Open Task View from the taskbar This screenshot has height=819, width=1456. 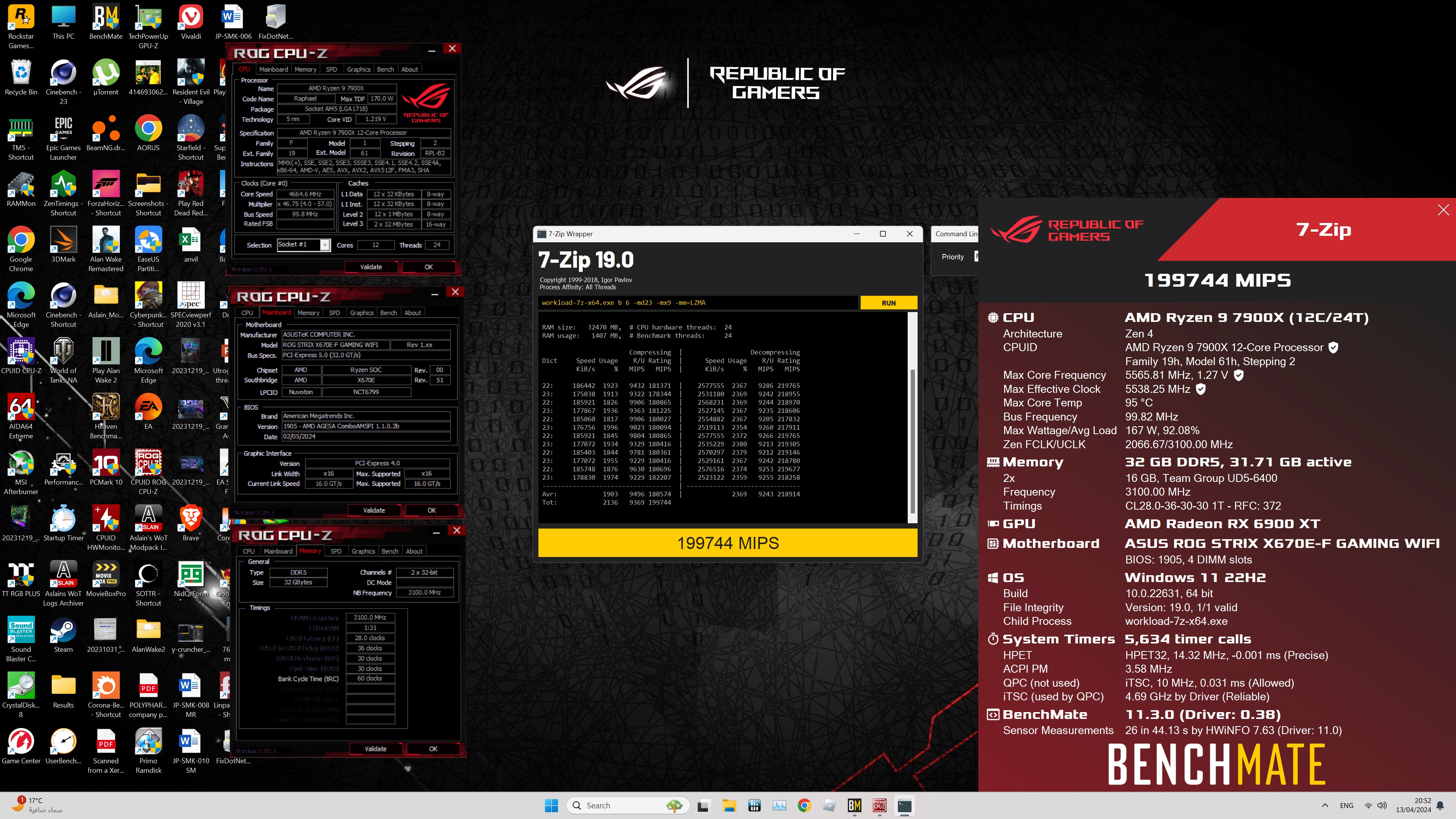pyautogui.click(x=703, y=805)
